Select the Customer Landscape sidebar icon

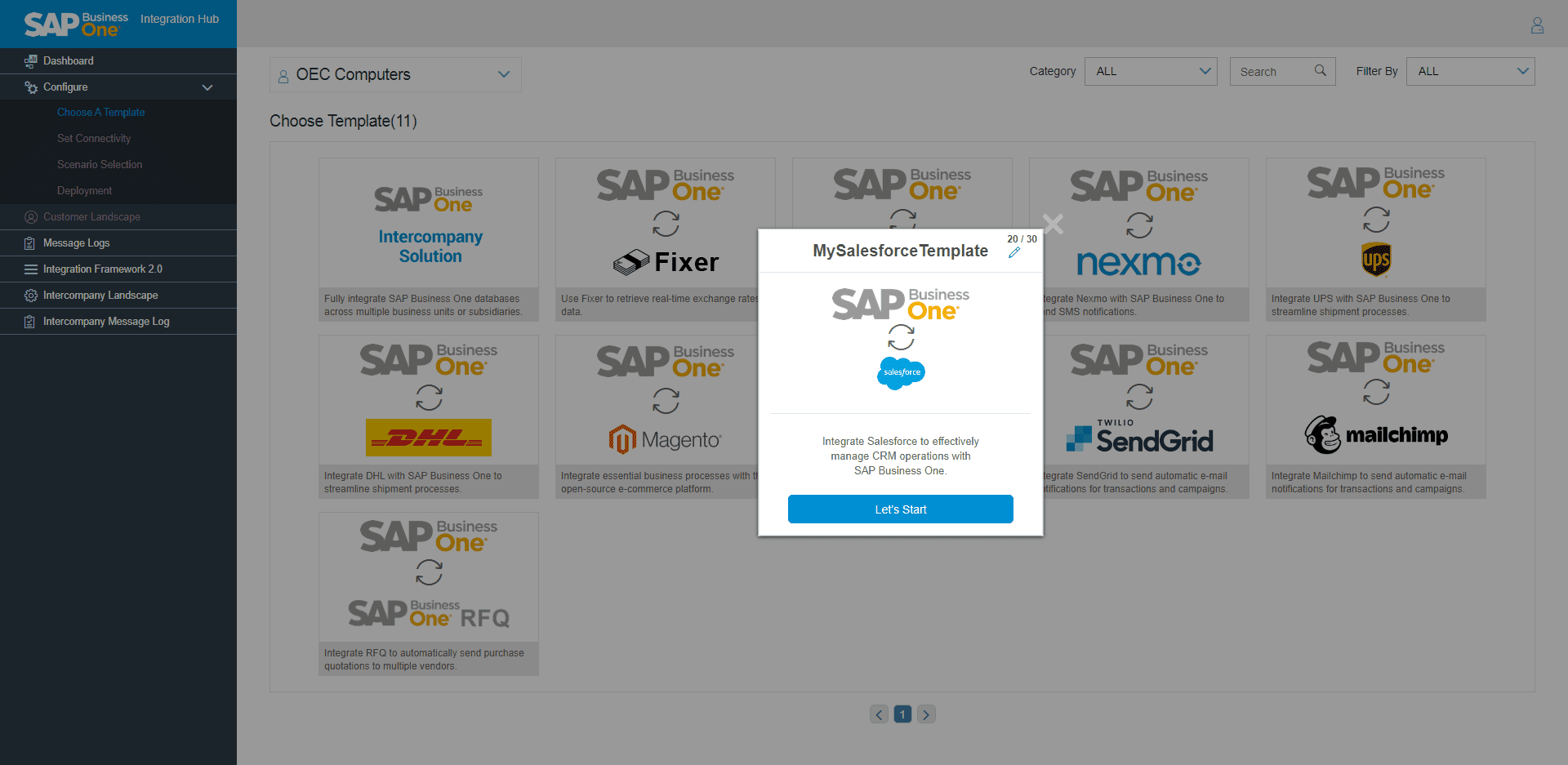[x=31, y=216]
